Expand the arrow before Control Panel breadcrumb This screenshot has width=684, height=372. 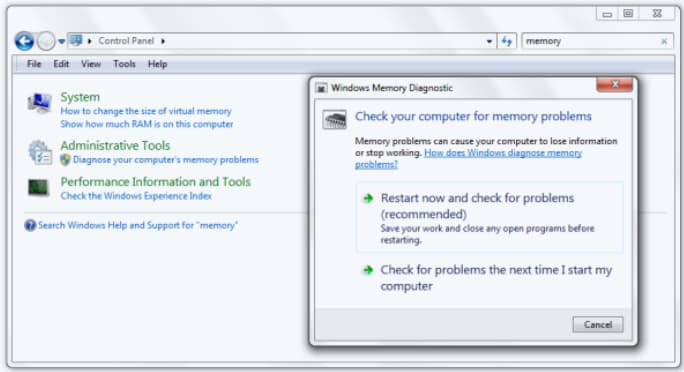(x=89, y=41)
